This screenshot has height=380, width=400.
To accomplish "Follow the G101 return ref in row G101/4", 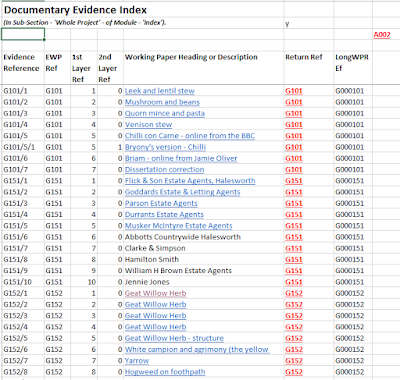I will (x=294, y=125).
